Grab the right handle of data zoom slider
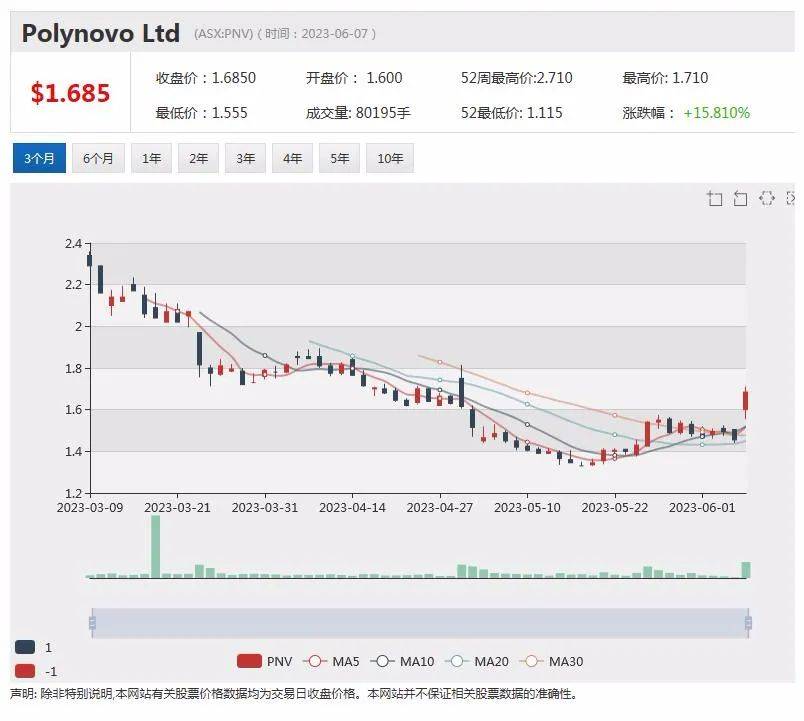 coord(748,623)
